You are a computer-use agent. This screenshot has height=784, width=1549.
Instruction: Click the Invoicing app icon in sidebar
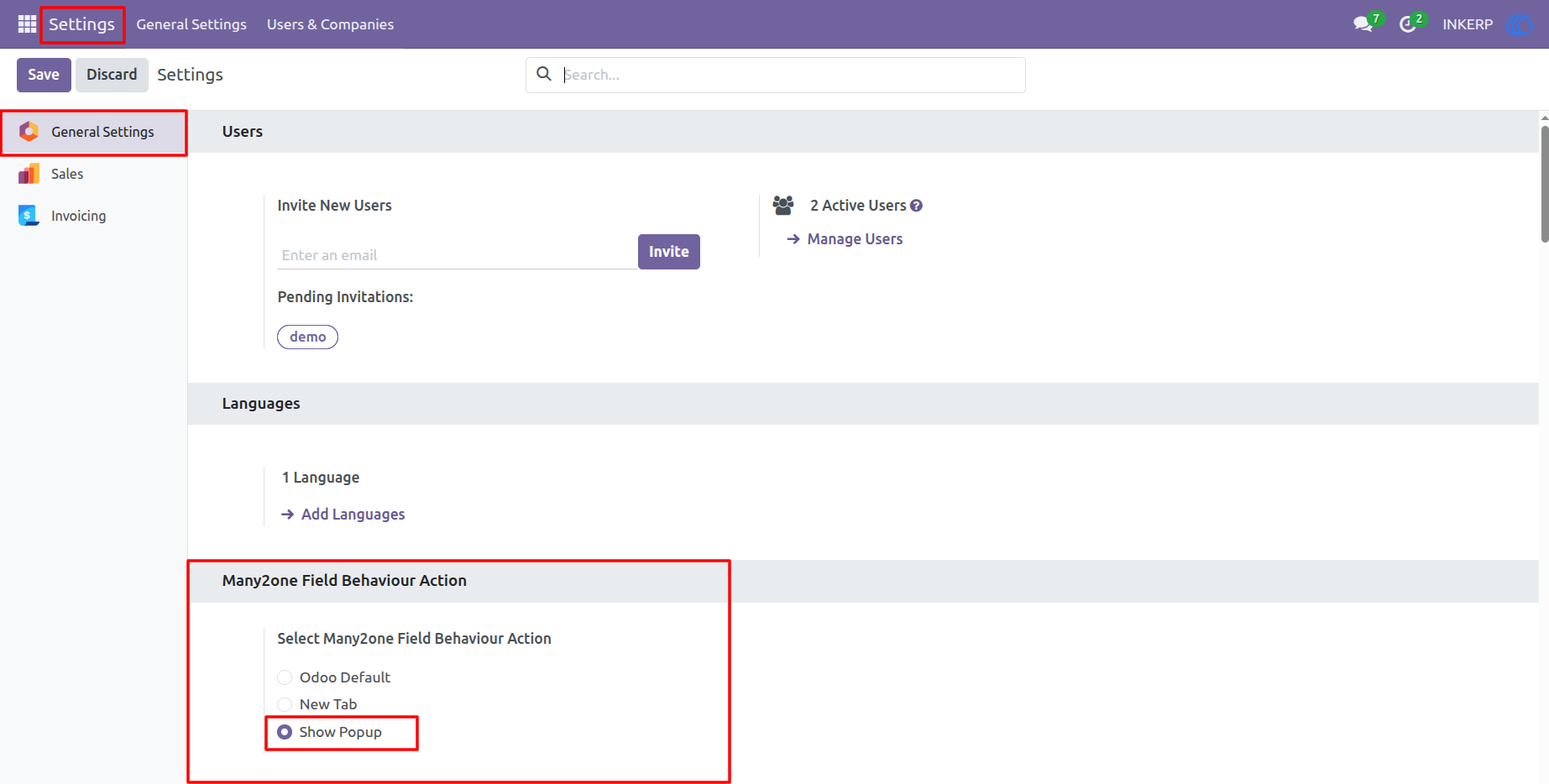[29, 216]
